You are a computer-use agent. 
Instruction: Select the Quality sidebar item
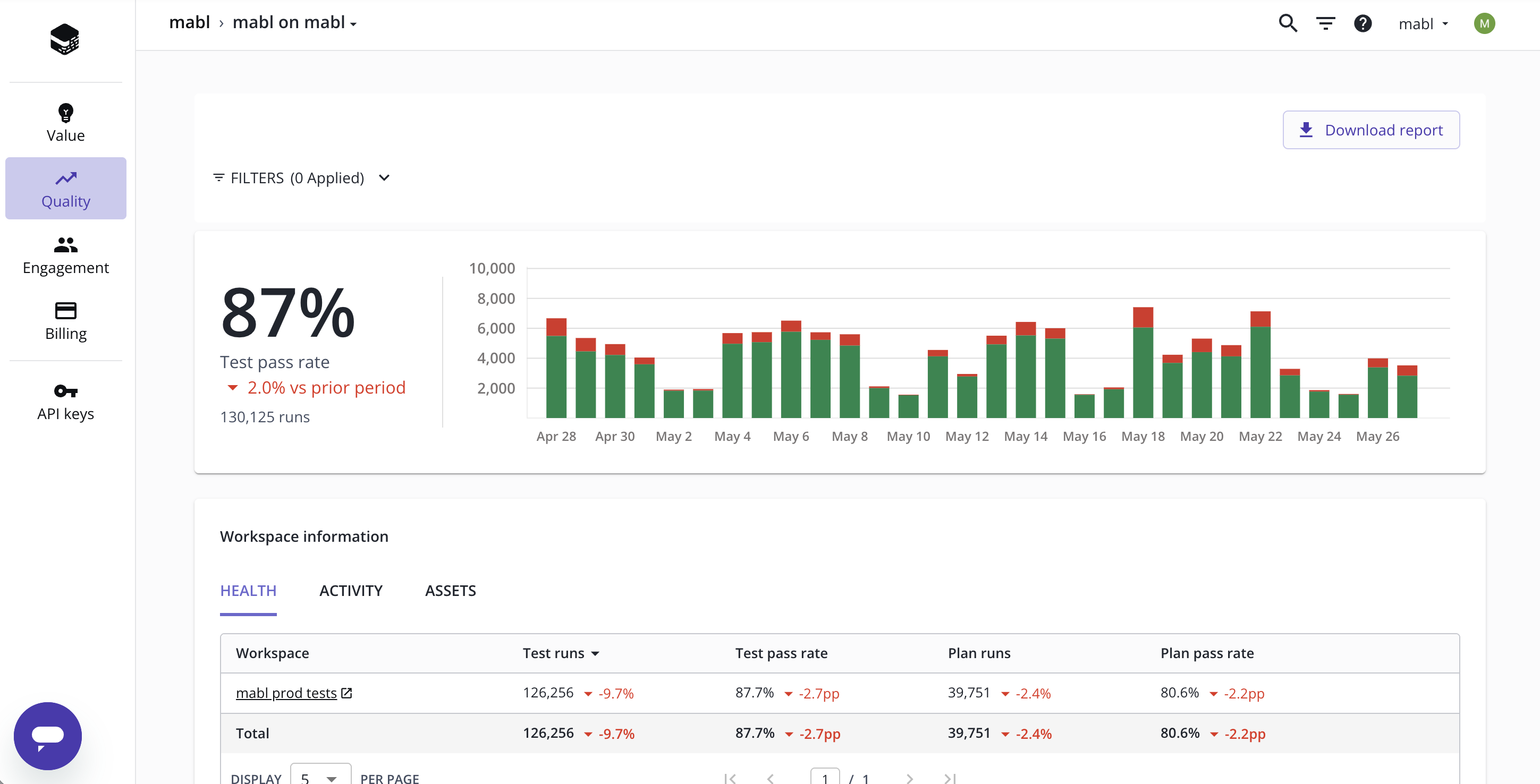66,188
